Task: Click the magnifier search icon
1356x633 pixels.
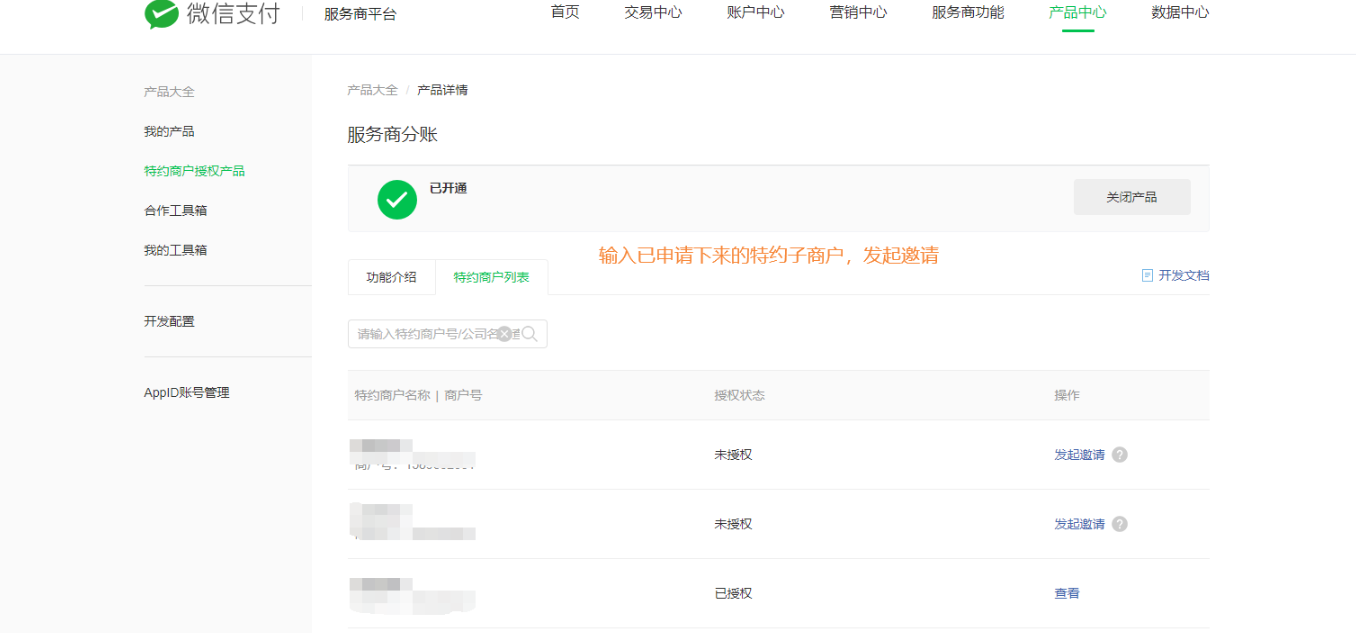Action: (x=530, y=334)
